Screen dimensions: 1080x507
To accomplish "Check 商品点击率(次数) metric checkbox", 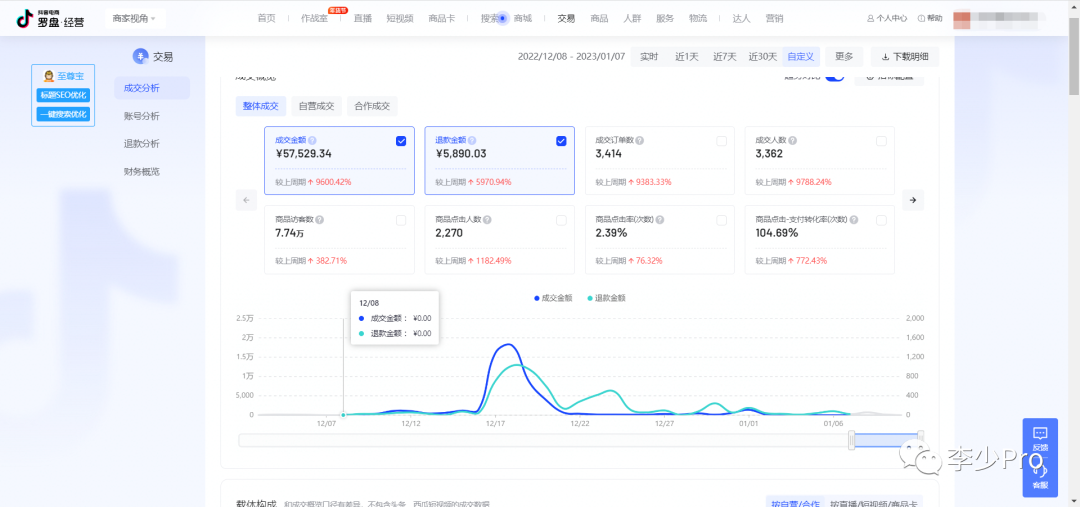I will click(721, 220).
